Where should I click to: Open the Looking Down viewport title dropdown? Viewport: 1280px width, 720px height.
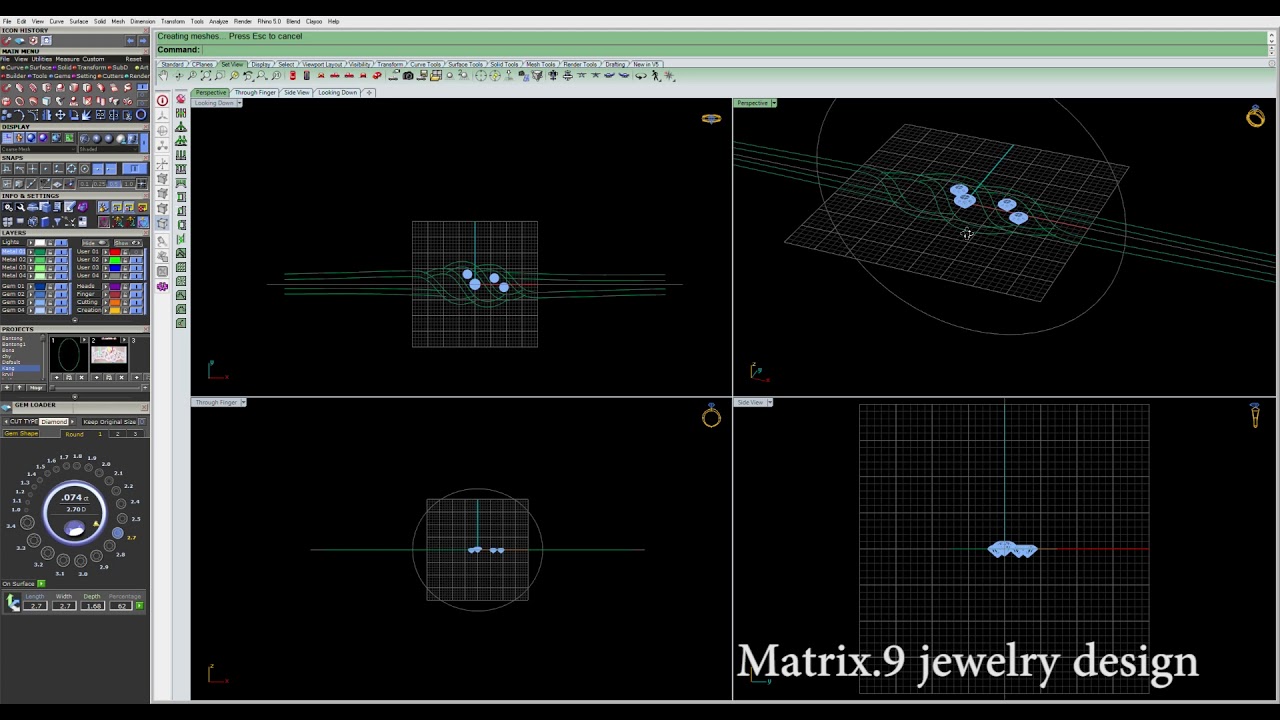pos(240,103)
